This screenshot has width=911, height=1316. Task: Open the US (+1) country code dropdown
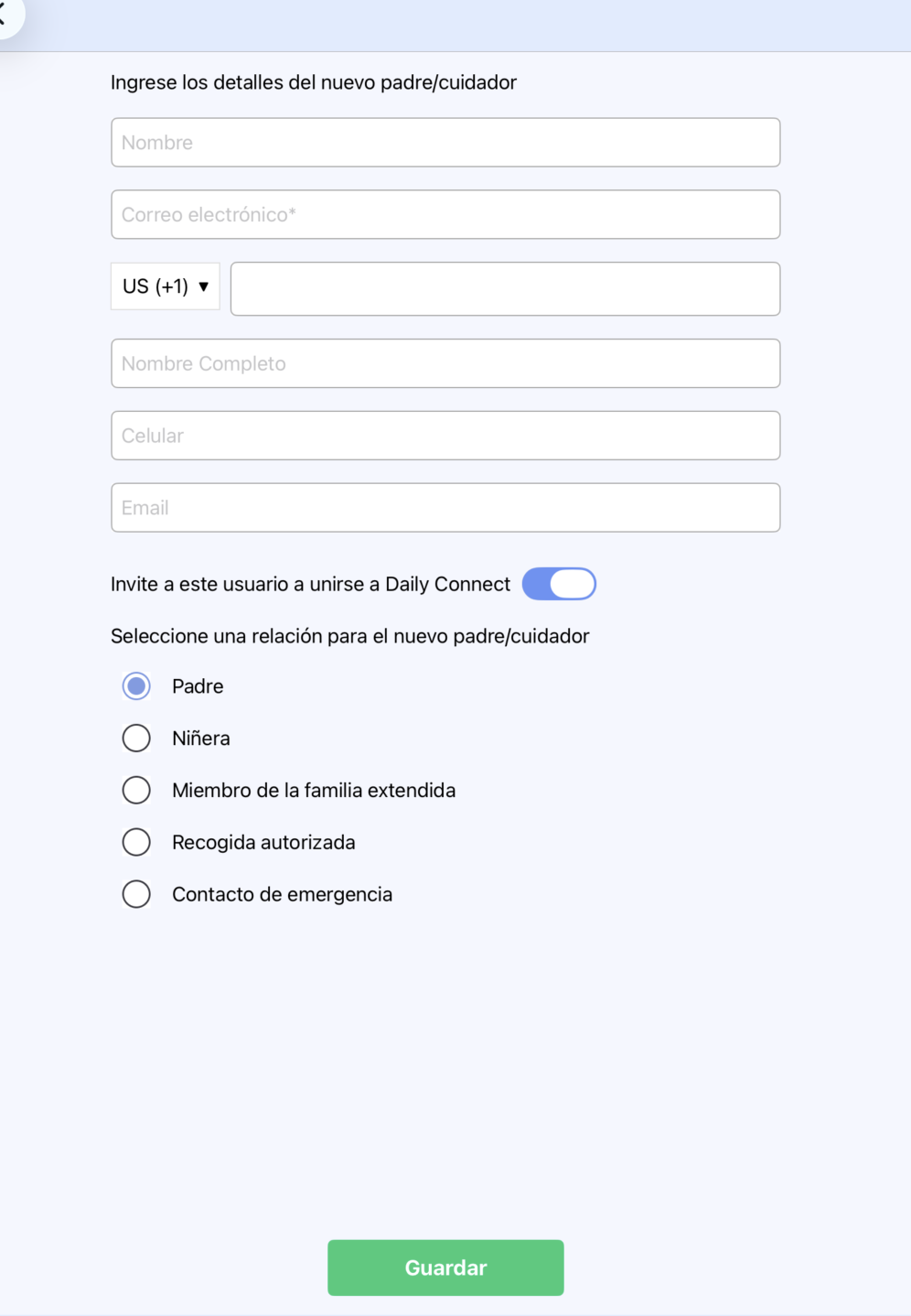pyautogui.click(x=166, y=286)
